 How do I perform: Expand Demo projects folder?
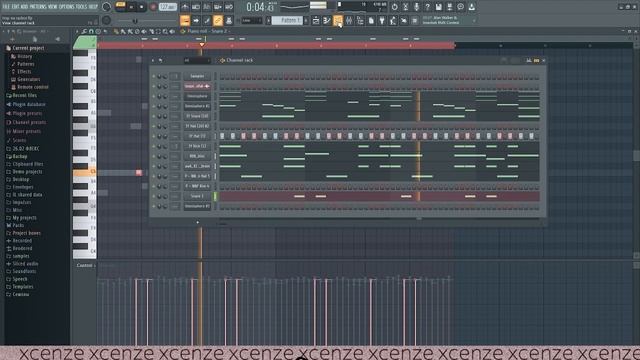pos(24,172)
